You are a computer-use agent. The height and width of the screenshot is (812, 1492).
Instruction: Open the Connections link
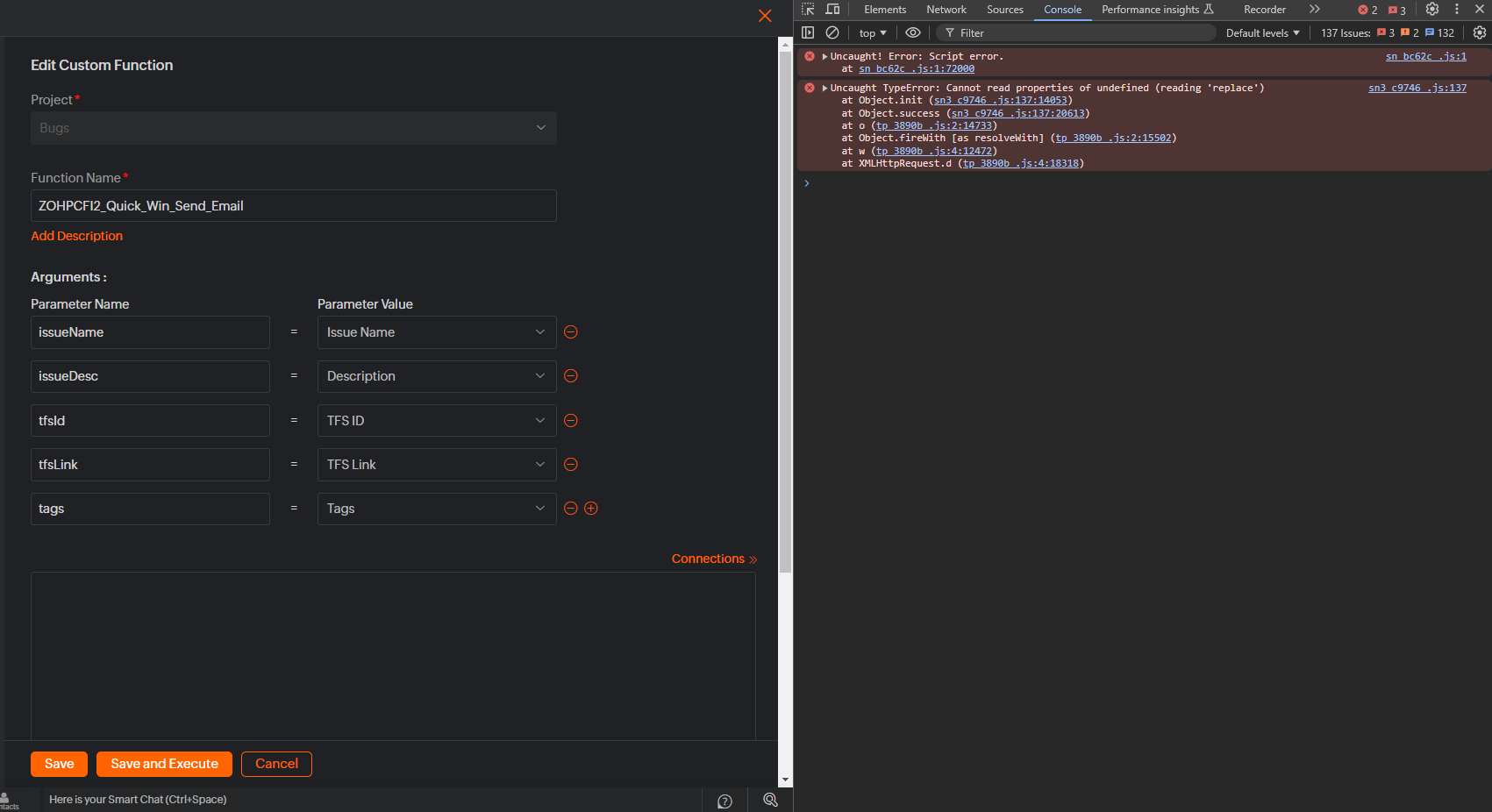714,559
